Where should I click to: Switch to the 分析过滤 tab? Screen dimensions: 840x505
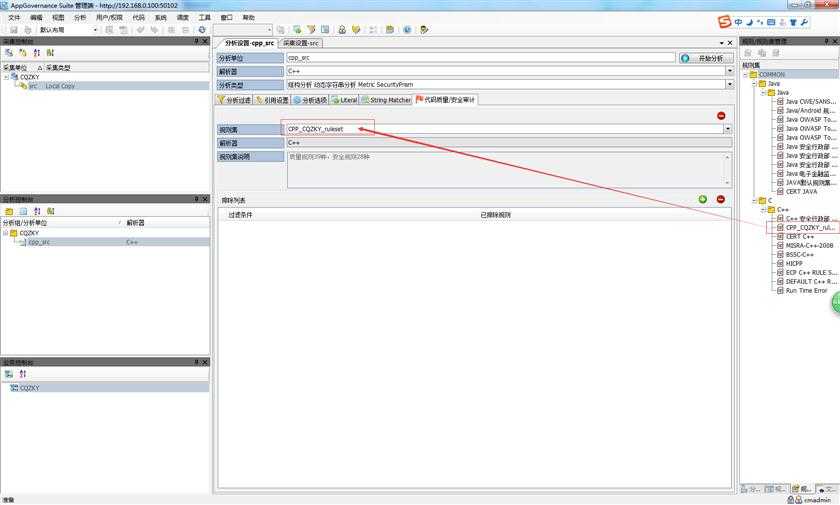(234, 100)
